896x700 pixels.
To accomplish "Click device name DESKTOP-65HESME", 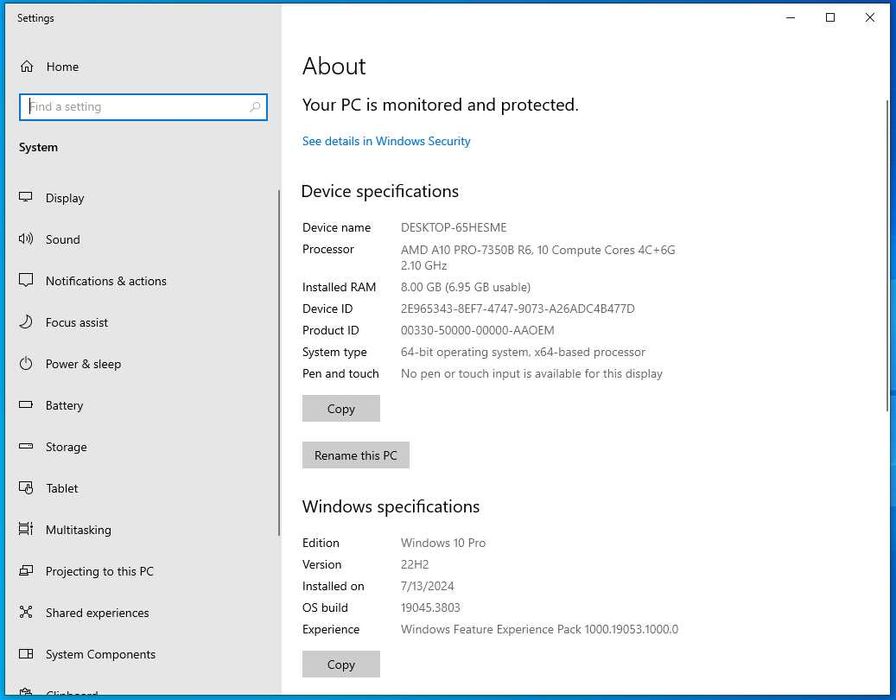I will 454,227.
